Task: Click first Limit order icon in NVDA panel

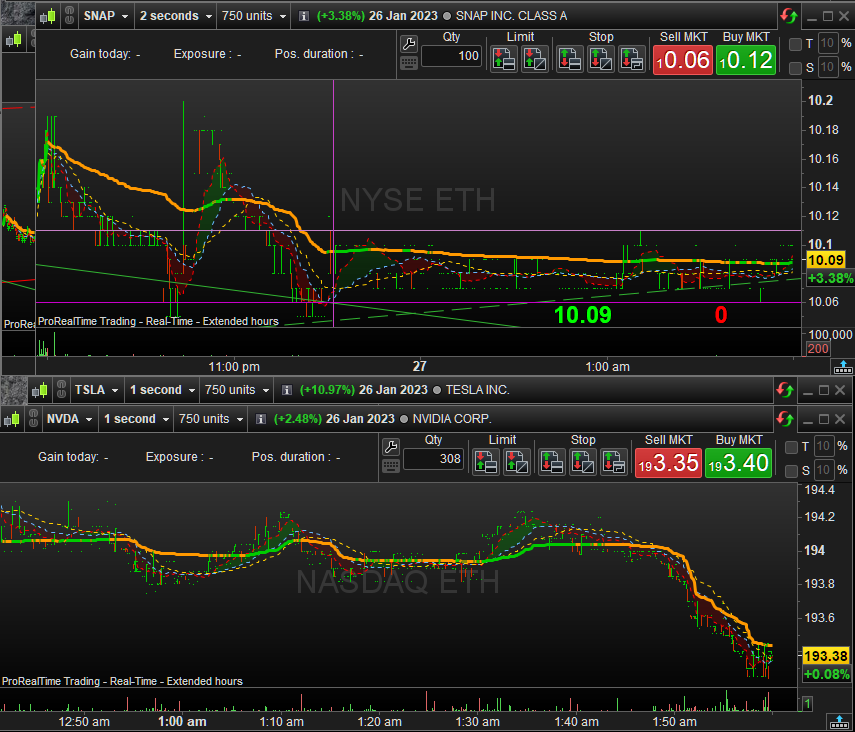Action: (x=485, y=462)
